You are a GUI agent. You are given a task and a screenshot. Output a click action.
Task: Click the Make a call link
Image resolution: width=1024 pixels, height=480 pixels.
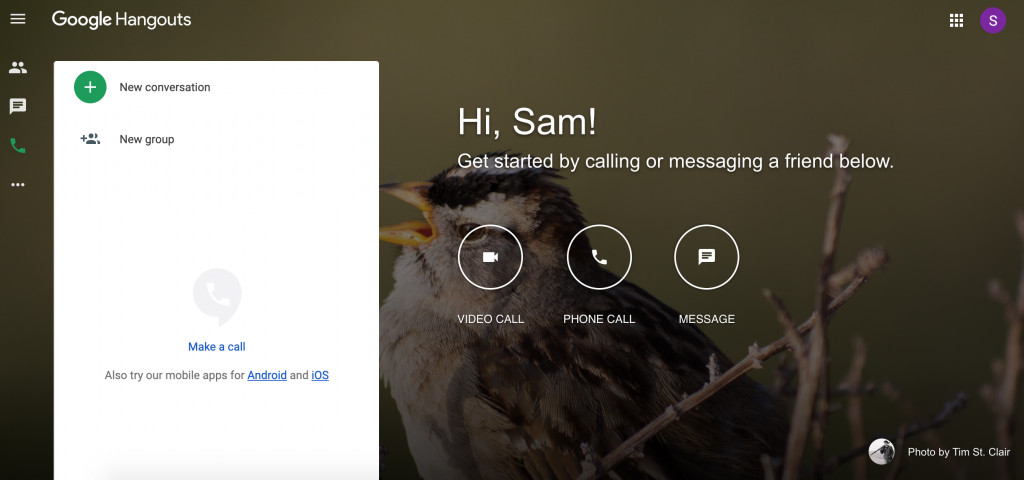[x=217, y=347]
